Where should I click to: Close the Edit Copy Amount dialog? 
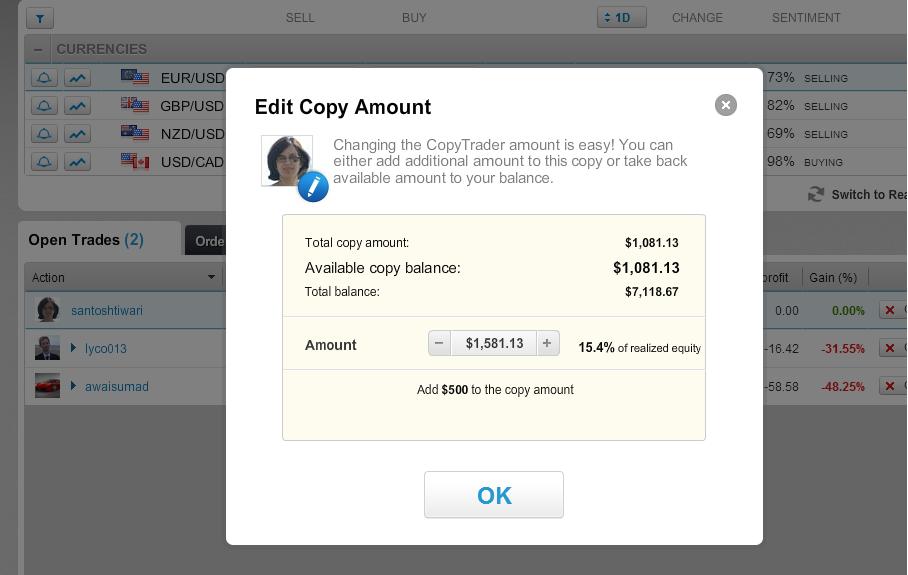(x=726, y=105)
